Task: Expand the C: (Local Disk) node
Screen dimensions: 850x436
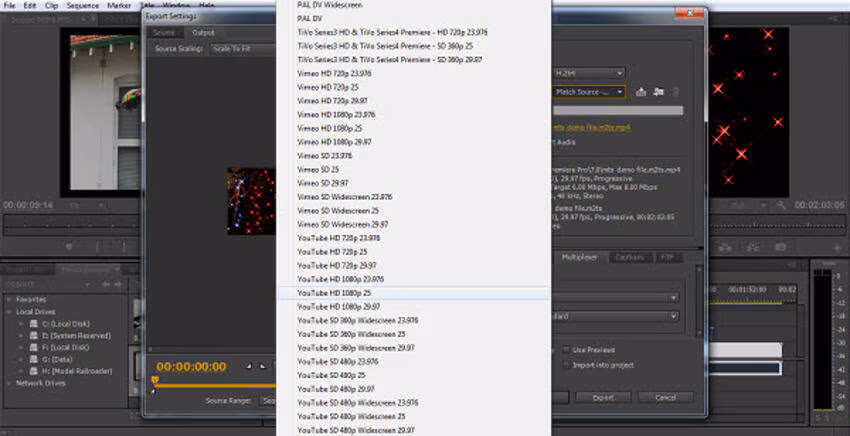Action: [x=21, y=324]
